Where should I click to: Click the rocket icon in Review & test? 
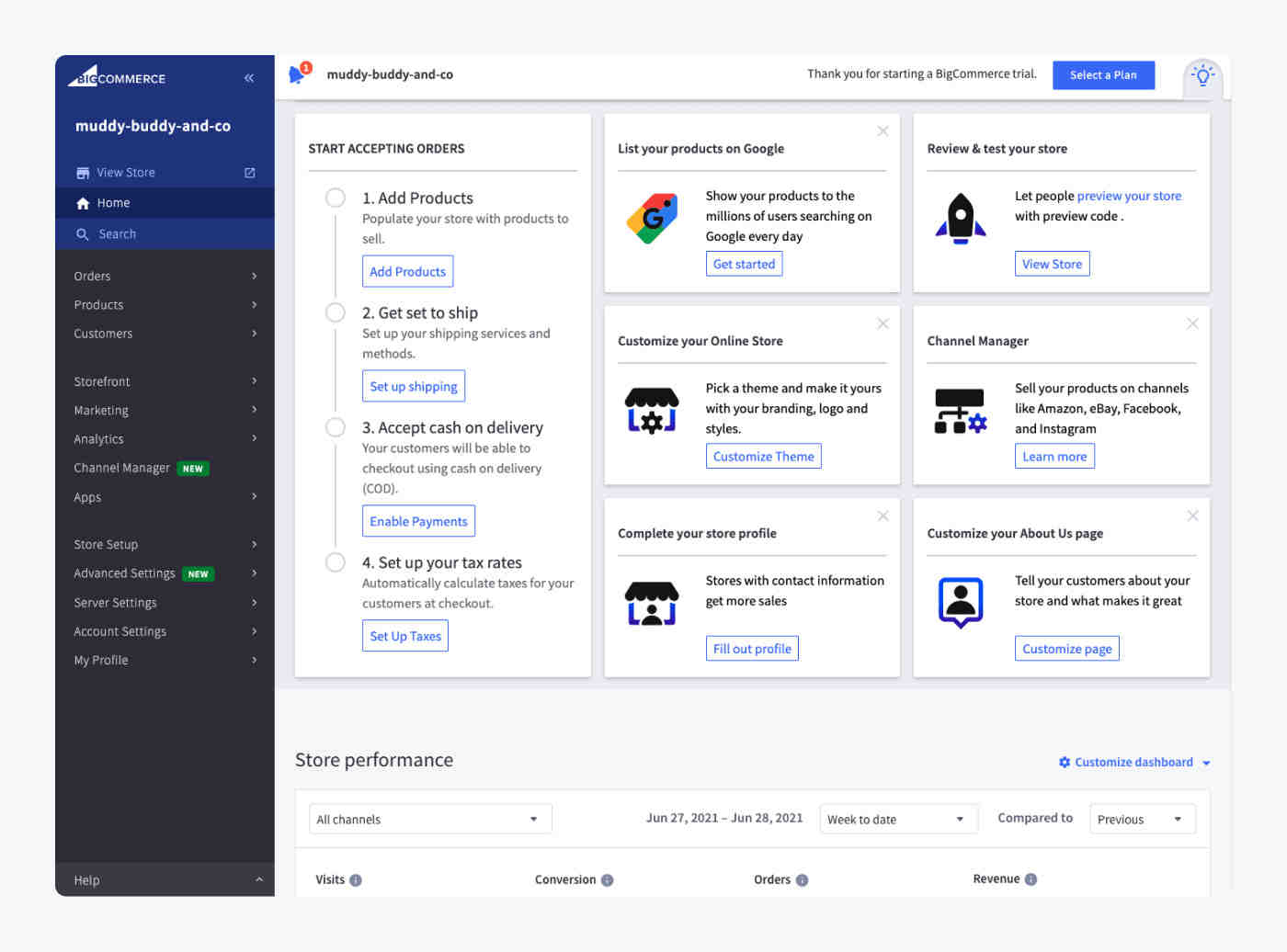point(961,219)
